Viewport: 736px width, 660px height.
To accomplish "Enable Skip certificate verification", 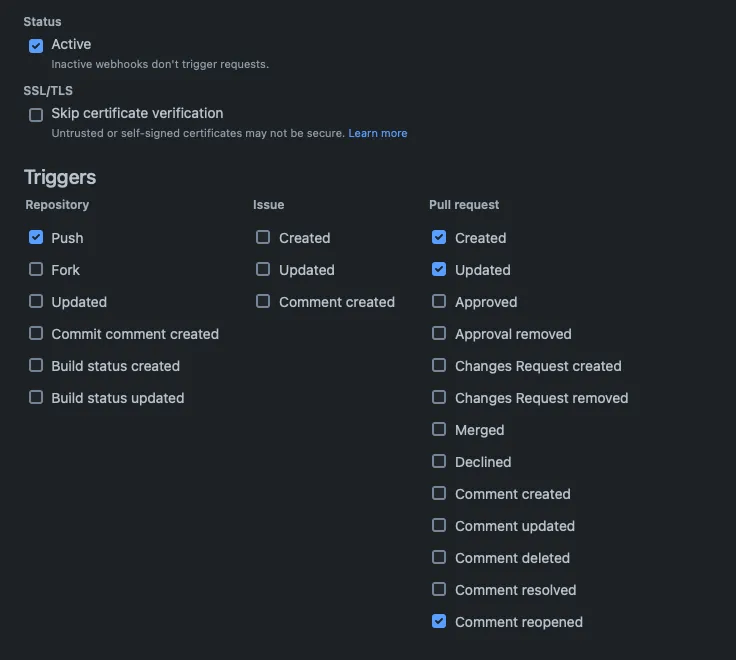I will tap(36, 114).
